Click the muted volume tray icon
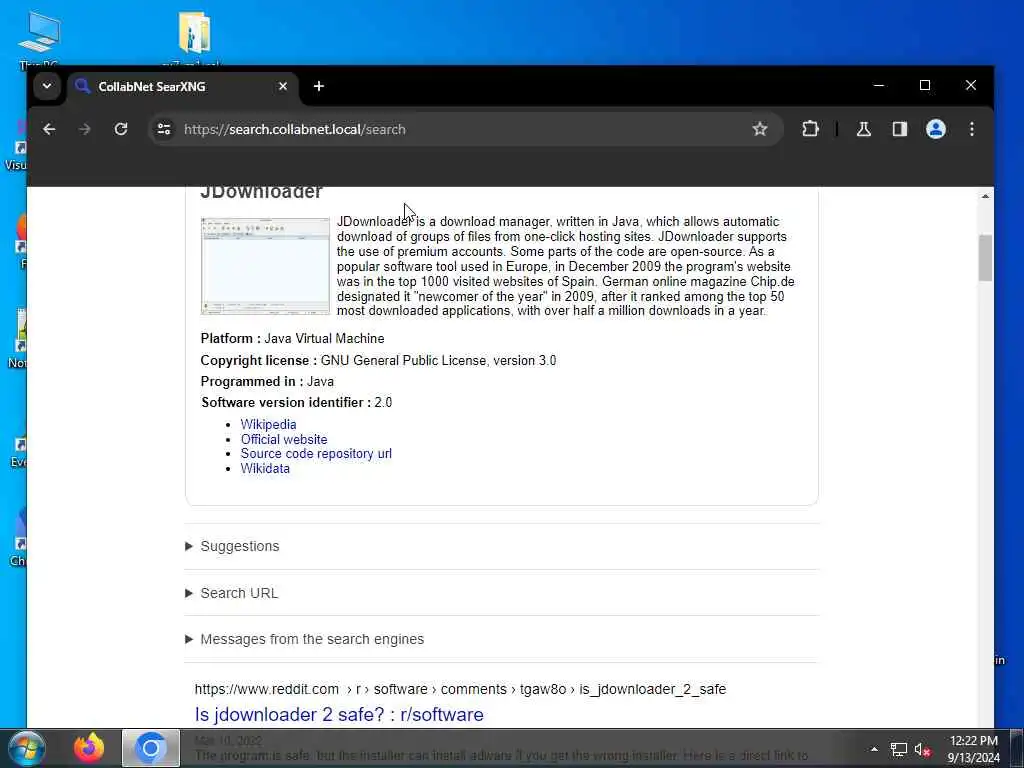This screenshot has width=1024, height=768. pos(922,750)
